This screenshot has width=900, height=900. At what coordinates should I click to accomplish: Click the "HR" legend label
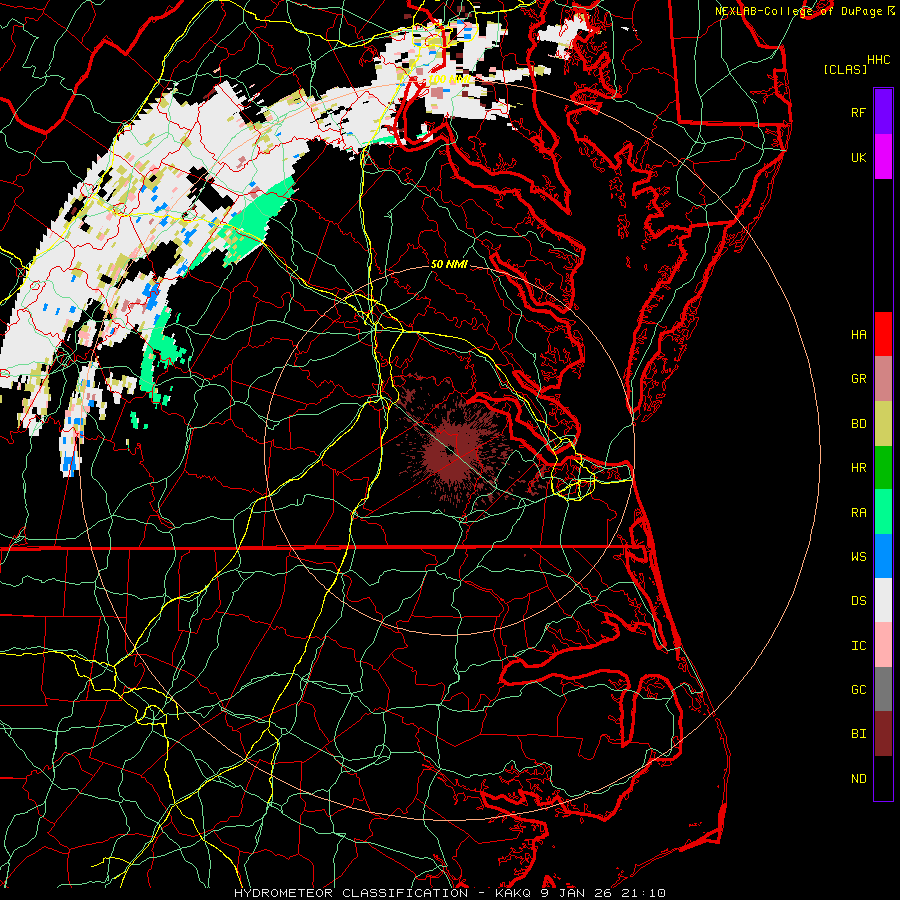click(x=858, y=468)
